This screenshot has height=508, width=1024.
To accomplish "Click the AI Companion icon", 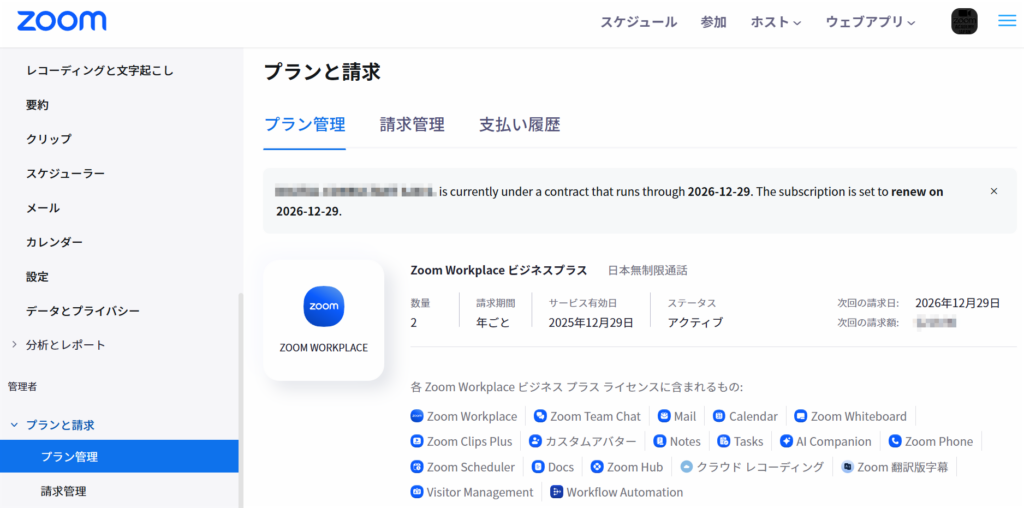I will (x=787, y=441).
